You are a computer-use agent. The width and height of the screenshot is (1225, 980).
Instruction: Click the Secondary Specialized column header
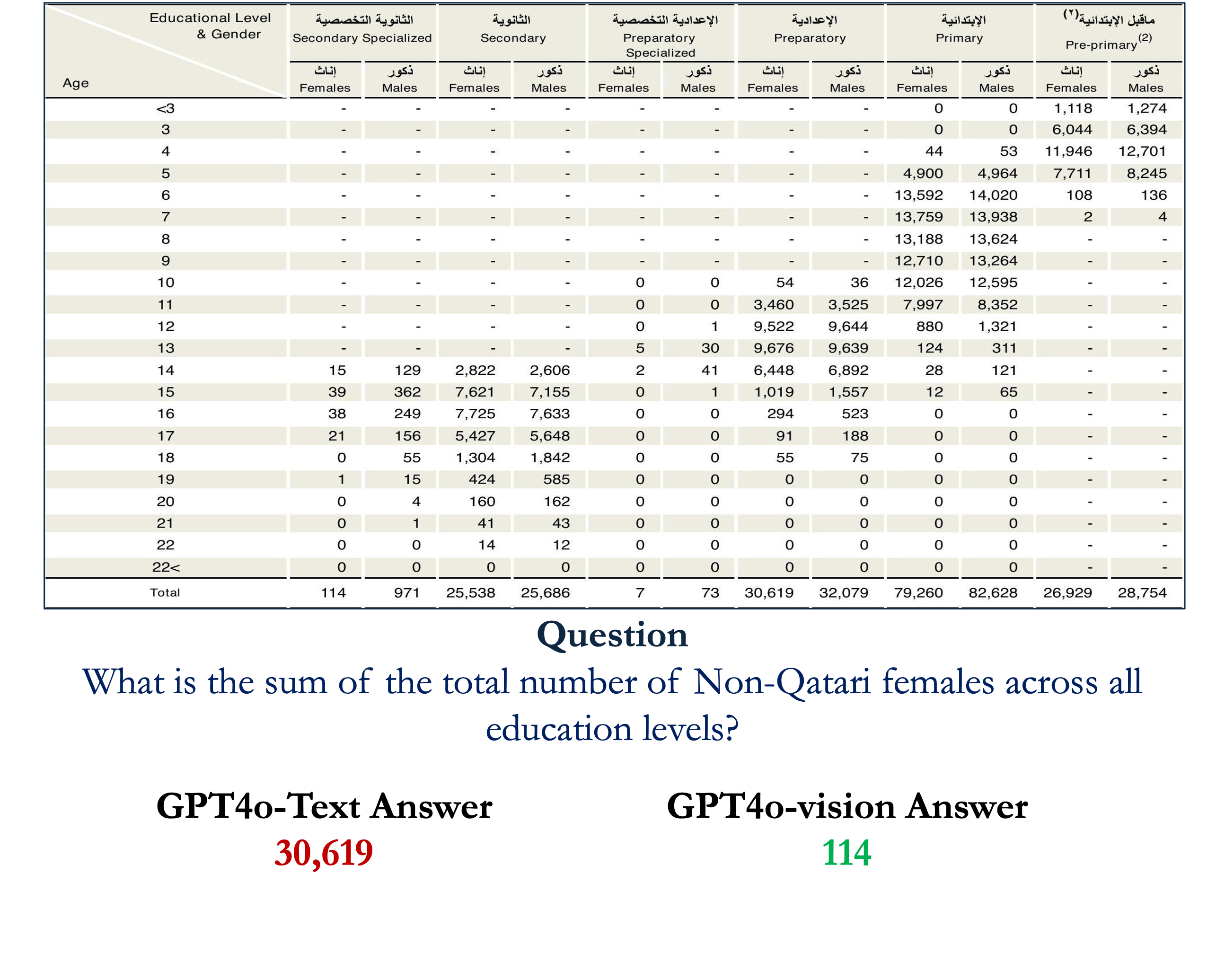coord(362,37)
